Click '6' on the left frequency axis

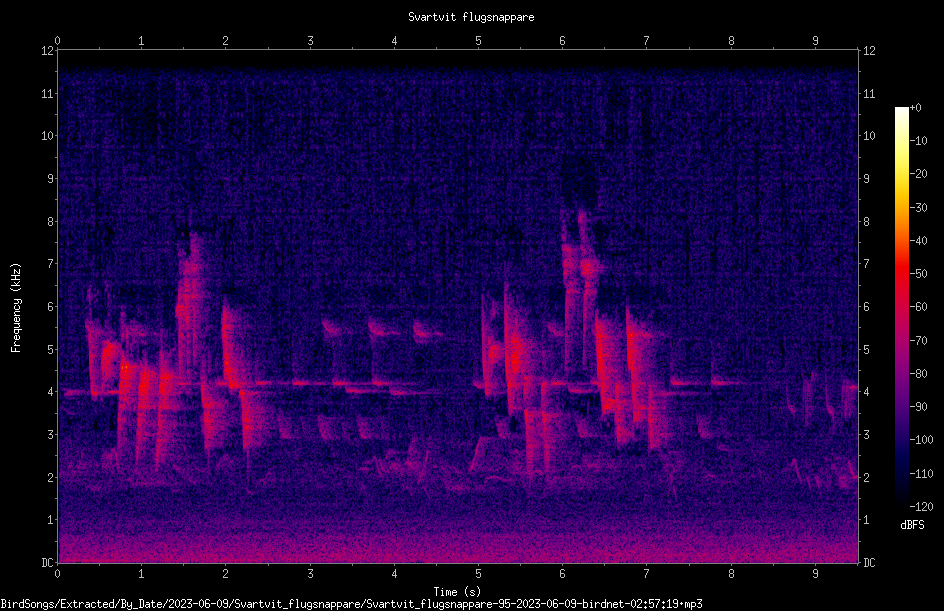(x=51, y=307)
